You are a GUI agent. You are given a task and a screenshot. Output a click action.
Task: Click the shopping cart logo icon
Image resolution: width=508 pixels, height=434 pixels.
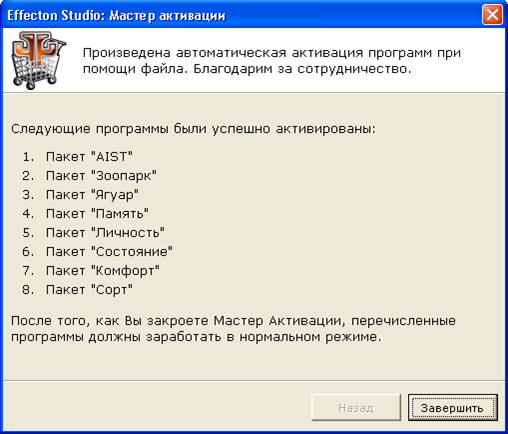tap(38, 60)
